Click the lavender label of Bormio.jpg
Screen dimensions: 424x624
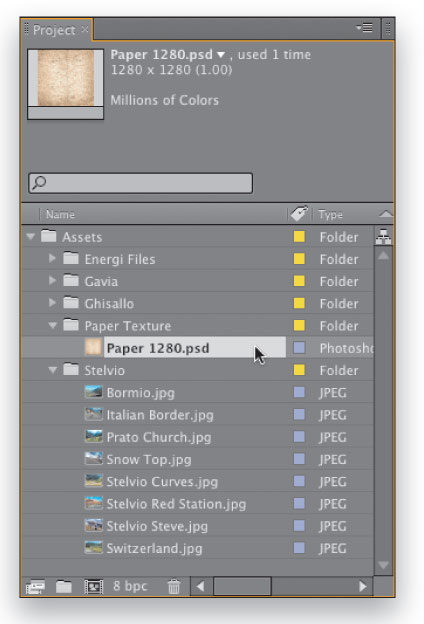[x=299, y=392]
